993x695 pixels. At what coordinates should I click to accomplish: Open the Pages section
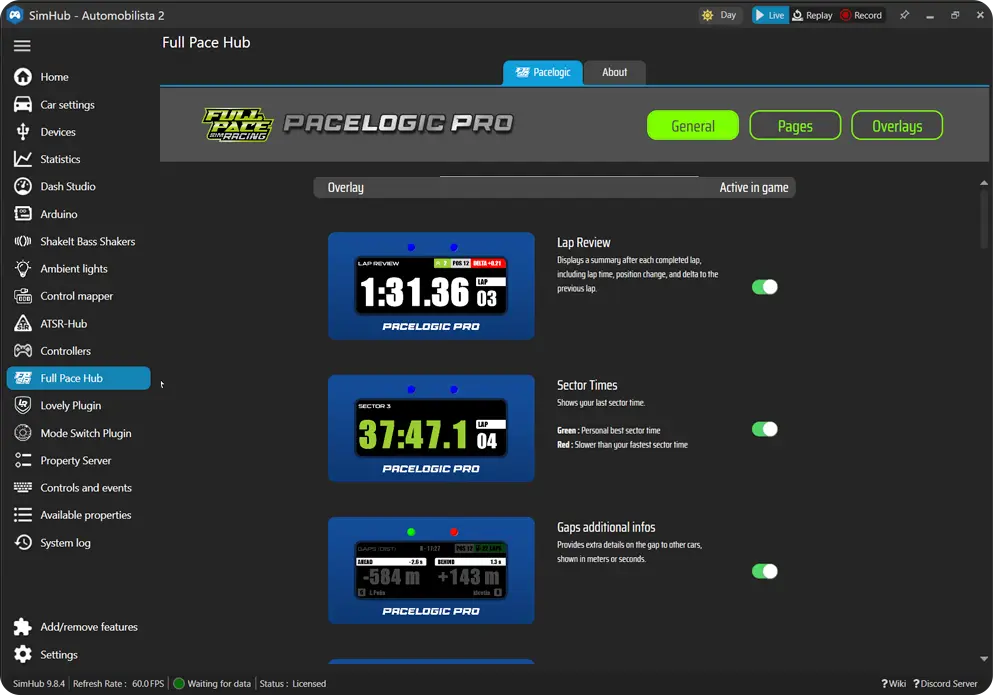point(795,125)
